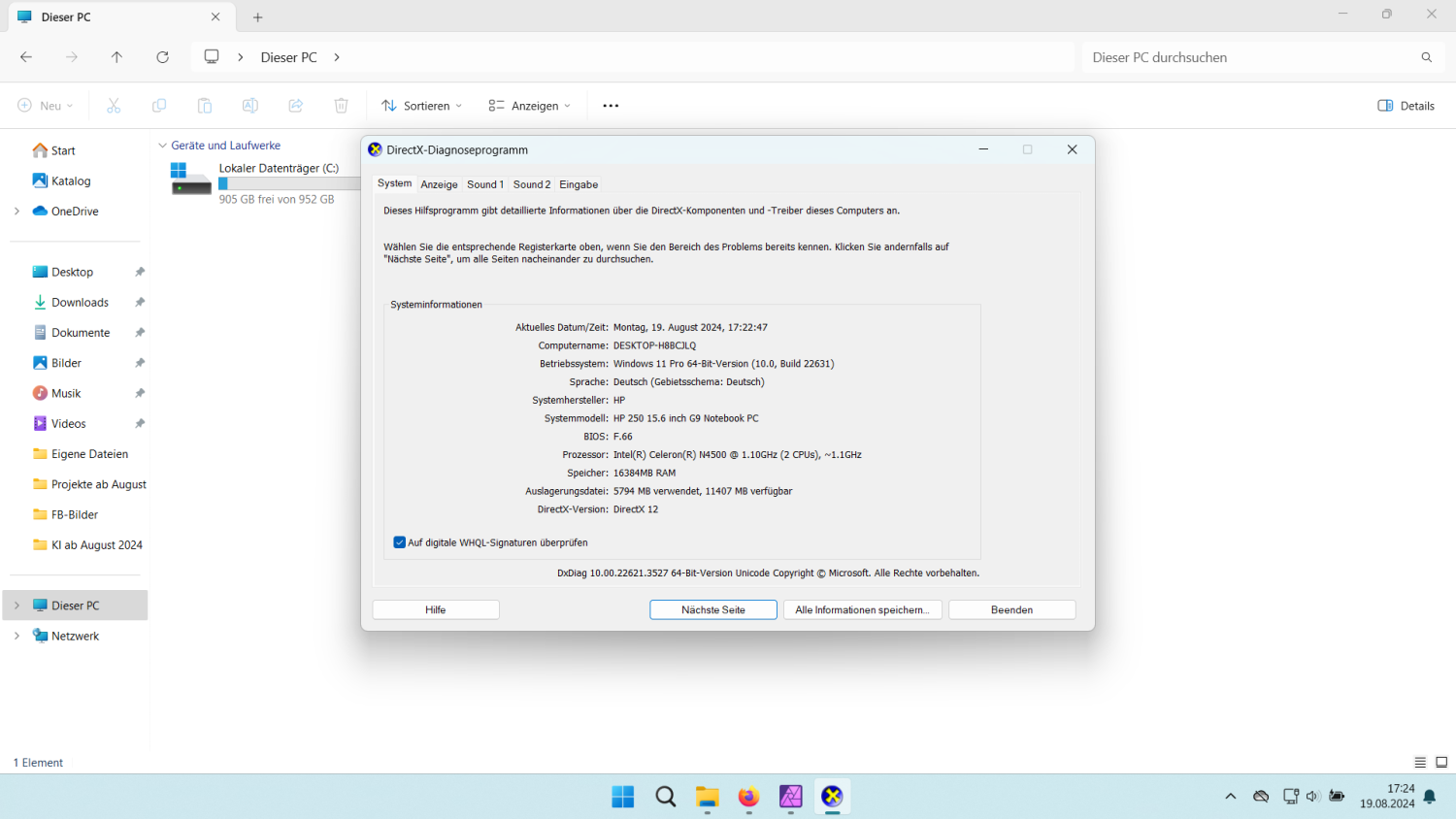Refresh the Dieser PC view

162,57
